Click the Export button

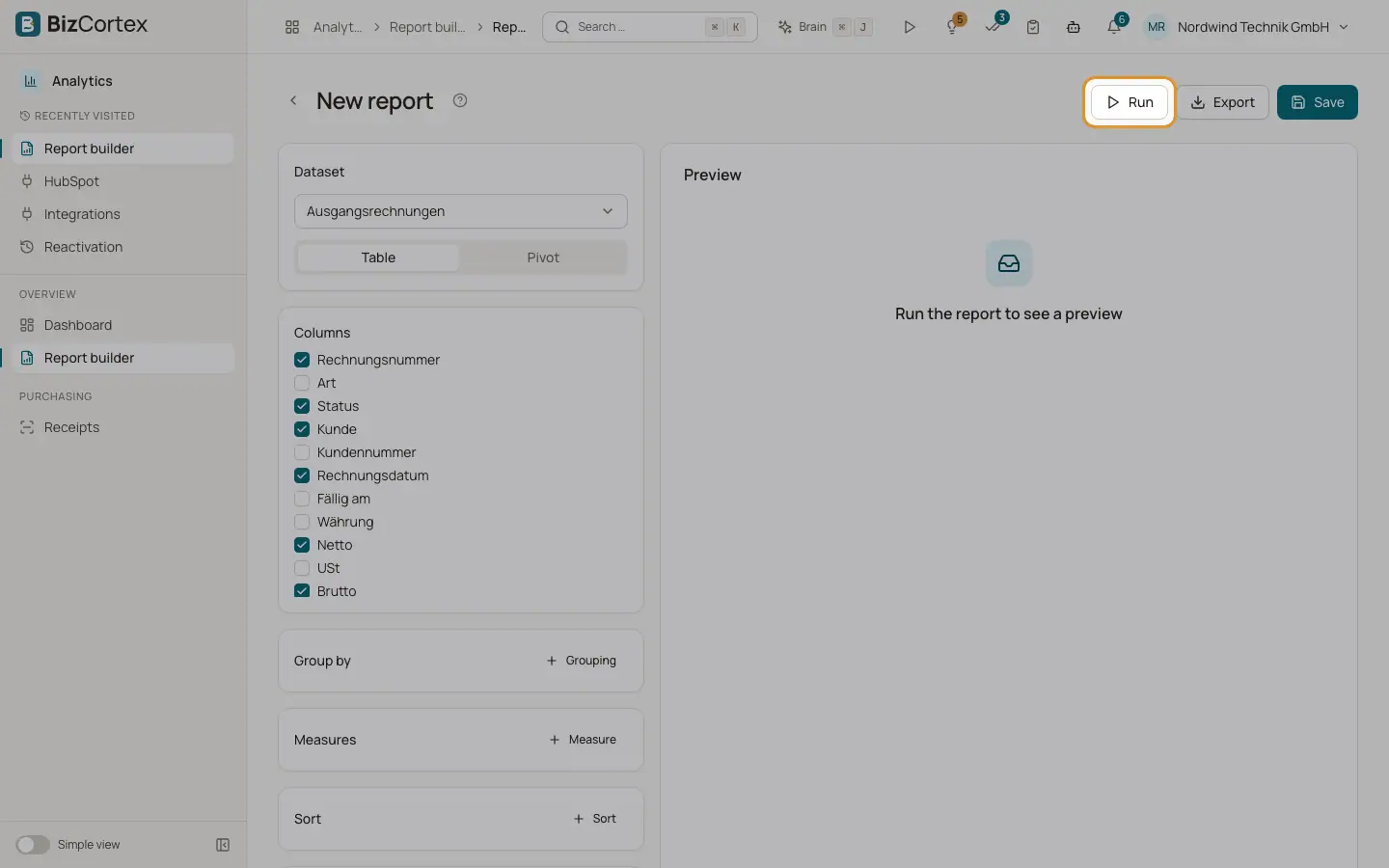pos(1222,102)
